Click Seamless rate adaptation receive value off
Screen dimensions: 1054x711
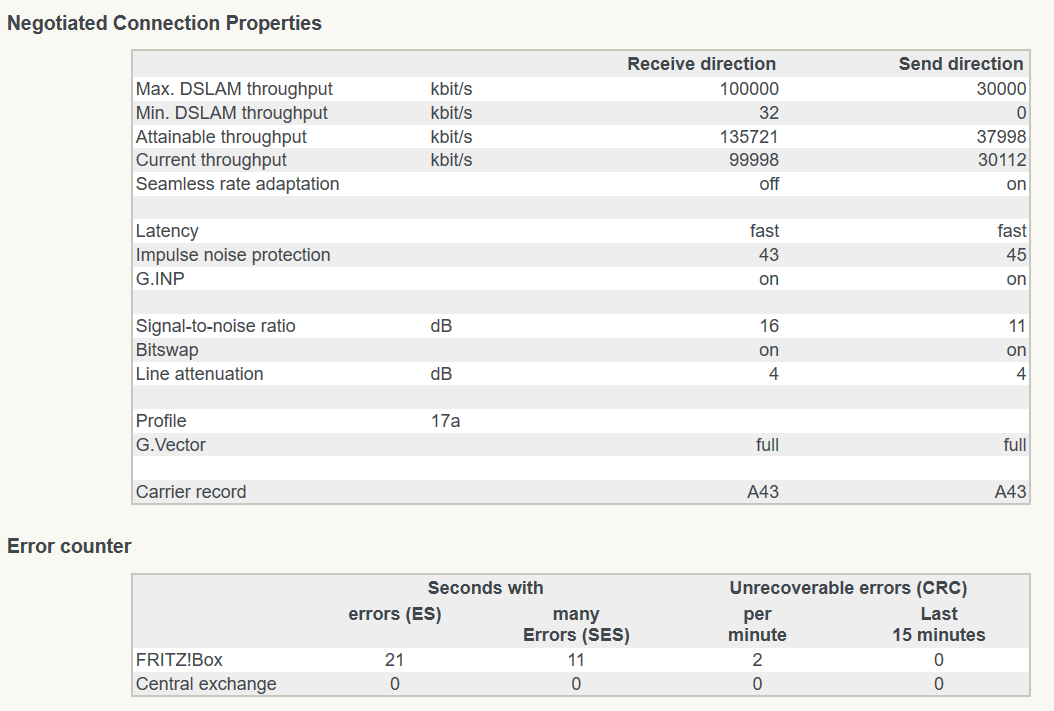[768, 184]
